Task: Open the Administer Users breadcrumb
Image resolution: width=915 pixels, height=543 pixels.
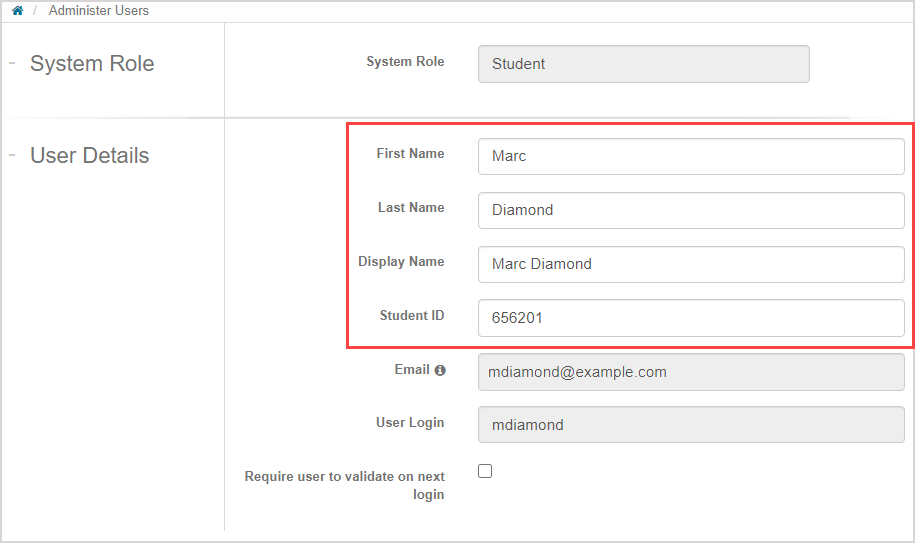Action: [98, 11]
